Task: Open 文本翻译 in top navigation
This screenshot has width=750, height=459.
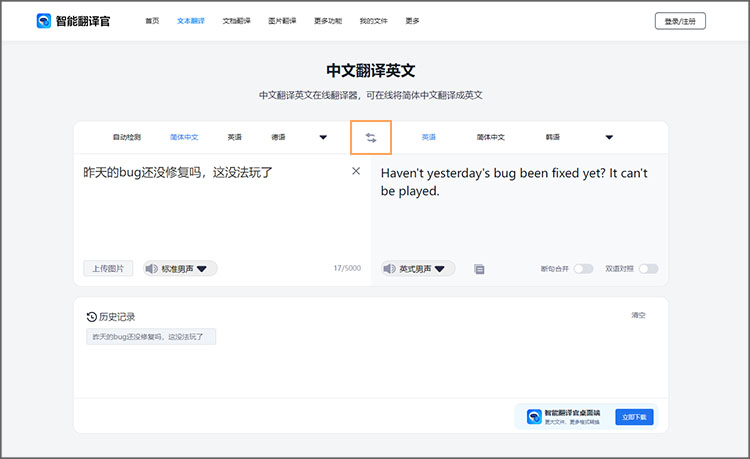Action: point(191,21)
